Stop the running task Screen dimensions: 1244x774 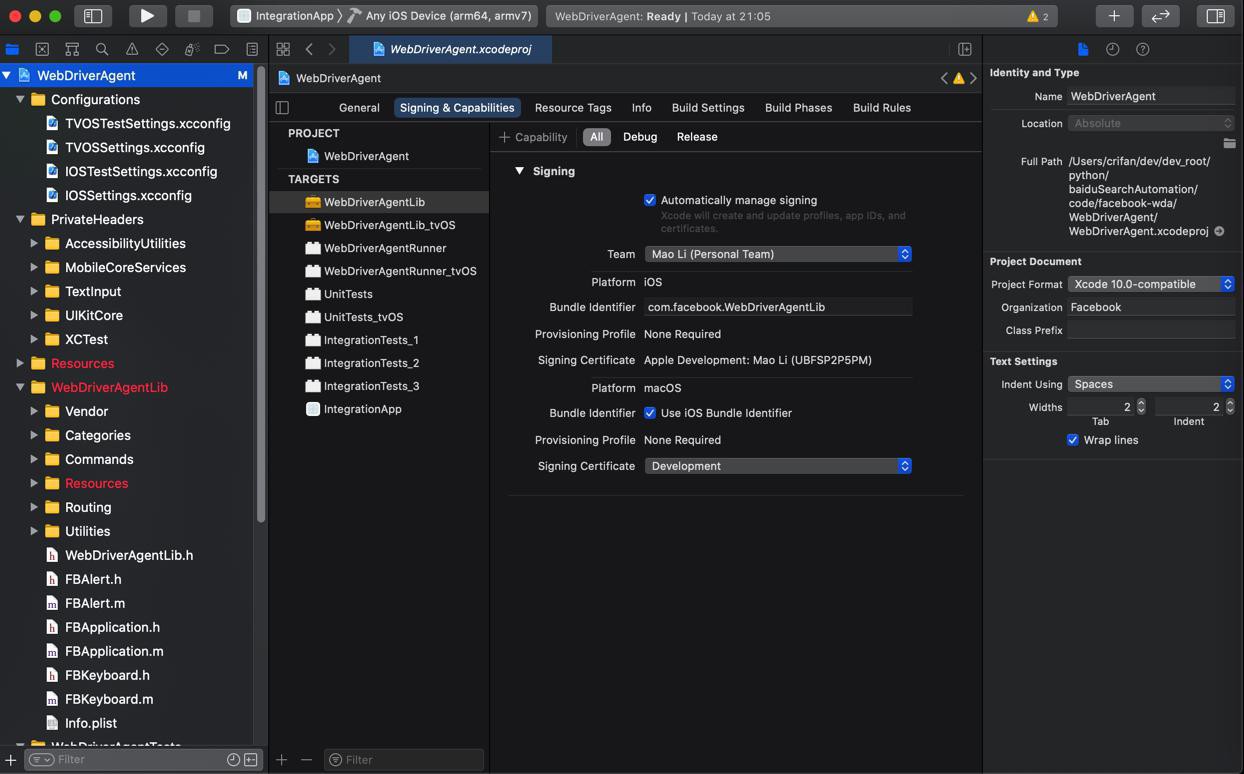pyautogui.click(x=194, y=16)
